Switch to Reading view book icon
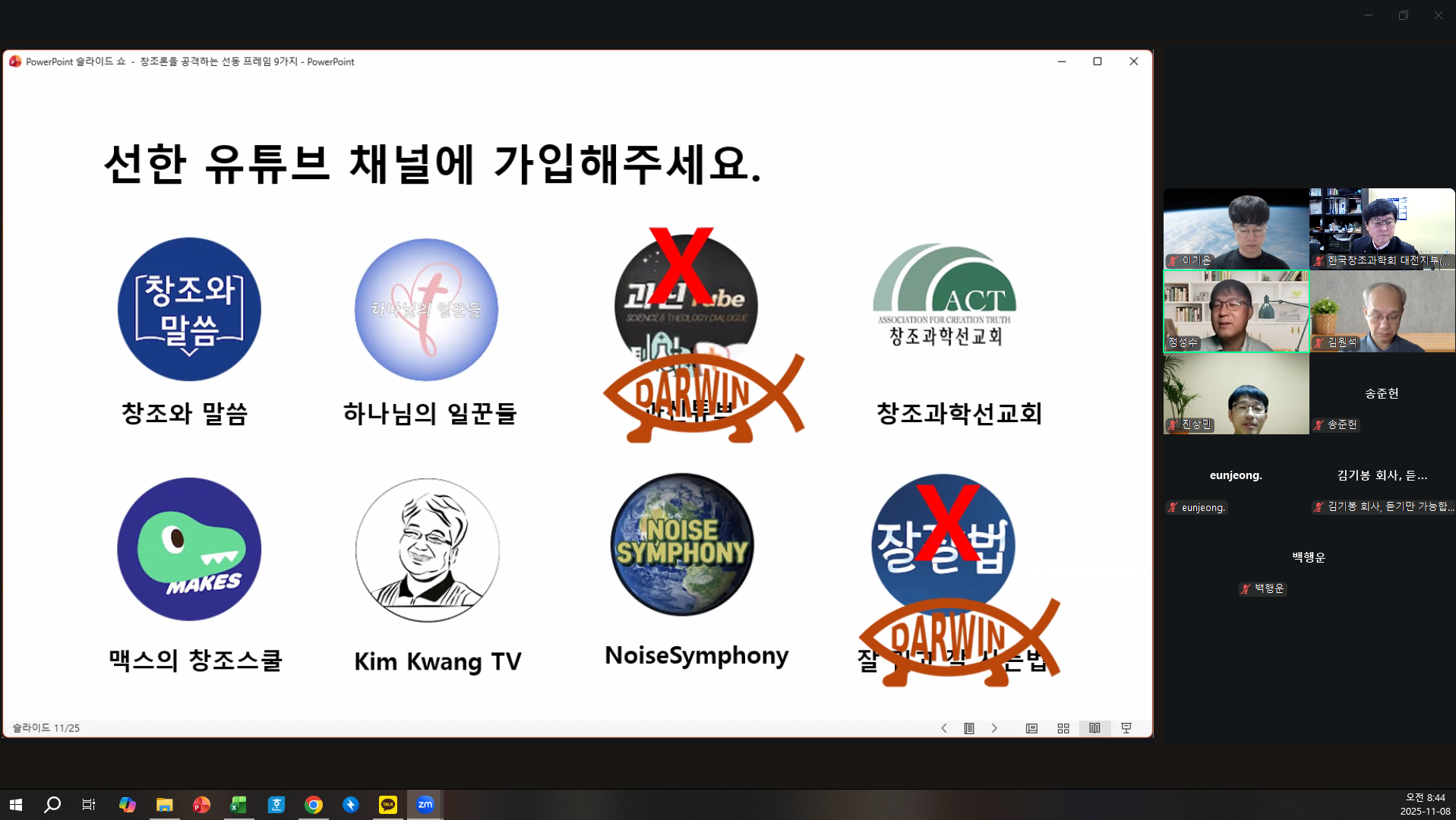This screenshot has height=820, width=1456. (x=1094, y=728)
